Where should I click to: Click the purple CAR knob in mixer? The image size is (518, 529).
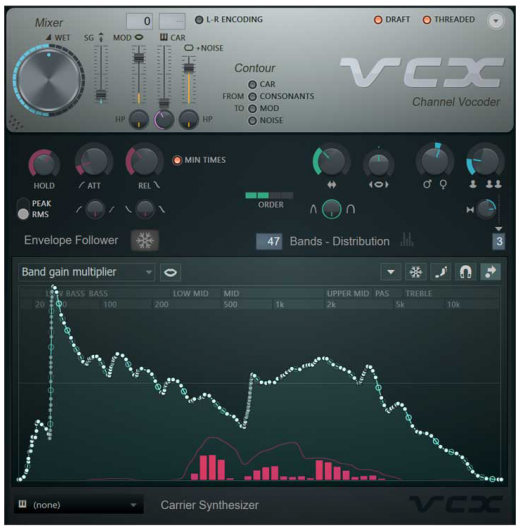coord(164,119)
